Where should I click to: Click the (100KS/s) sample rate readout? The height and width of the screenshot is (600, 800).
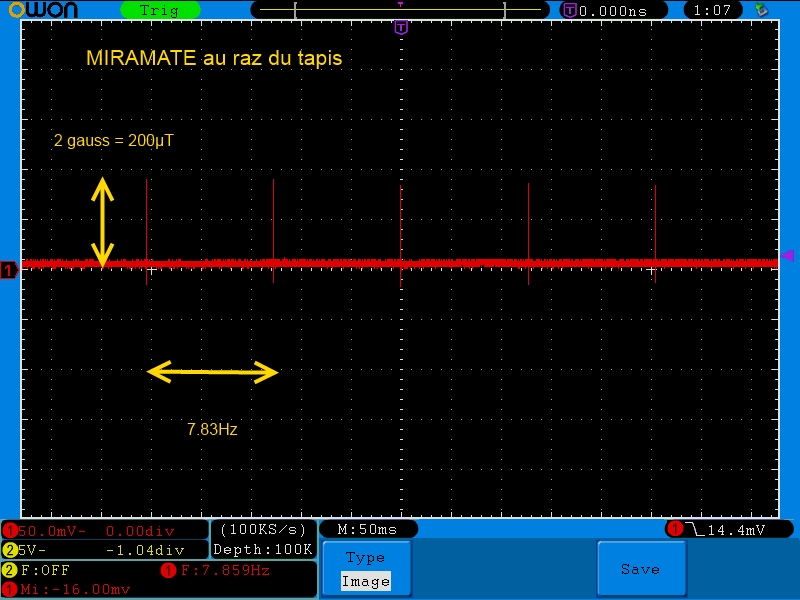point(263,530)
